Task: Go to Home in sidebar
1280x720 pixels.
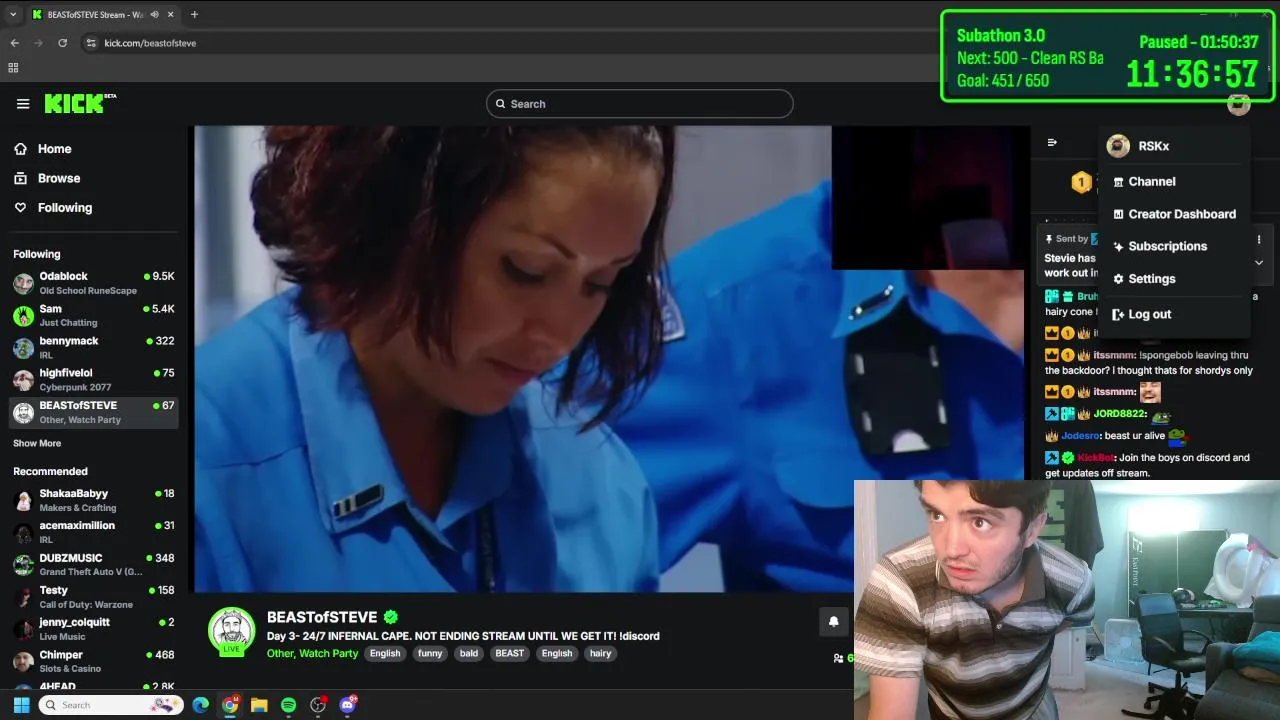Action: (55, 149)
